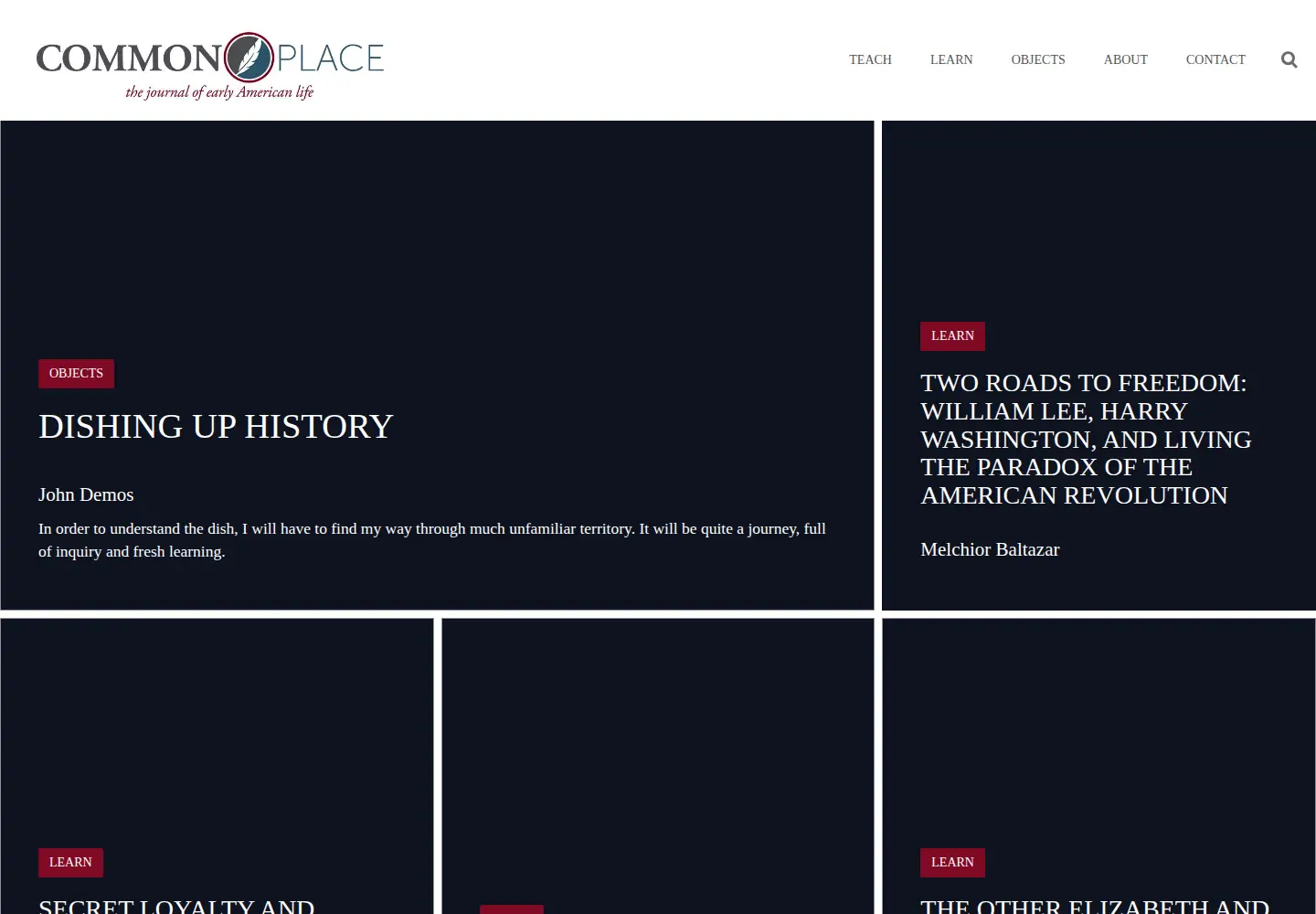Open the TEACH menu item
Screen dimensions: 1316x914
(x=870, y=59)
